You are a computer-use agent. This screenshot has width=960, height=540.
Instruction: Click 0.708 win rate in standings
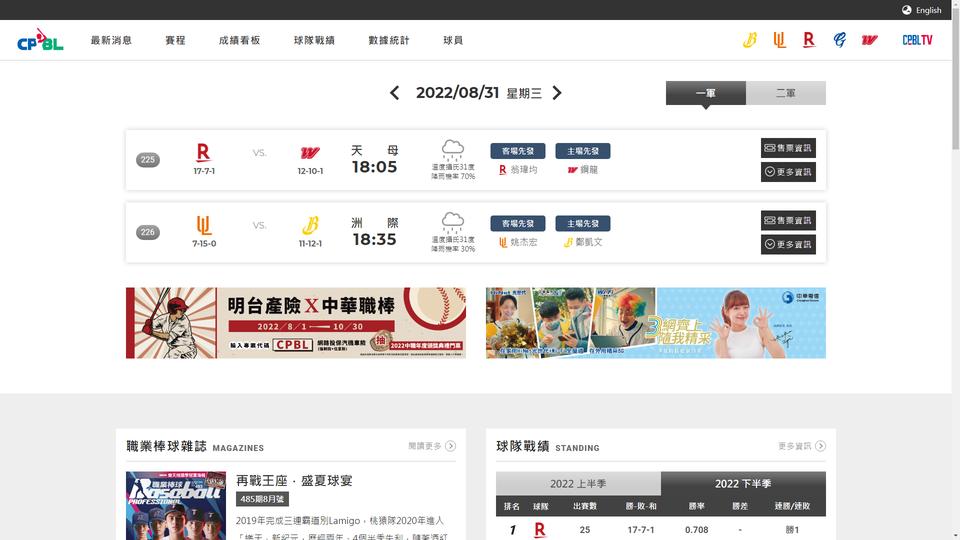697,530
